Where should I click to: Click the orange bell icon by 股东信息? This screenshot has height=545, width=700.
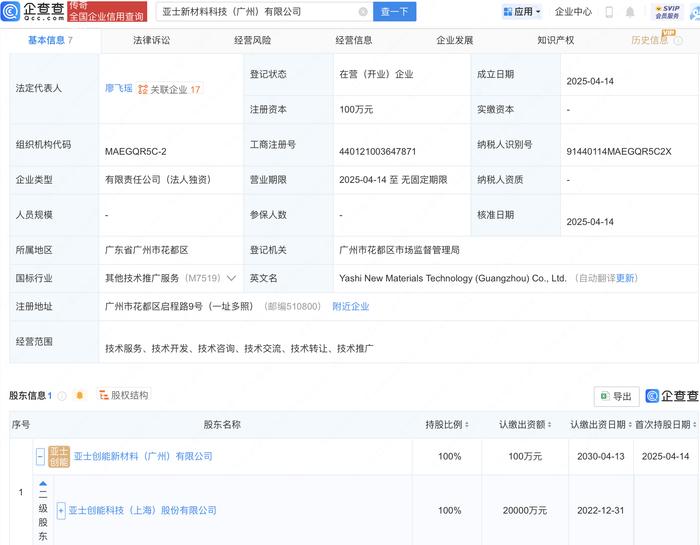point(80,395)
